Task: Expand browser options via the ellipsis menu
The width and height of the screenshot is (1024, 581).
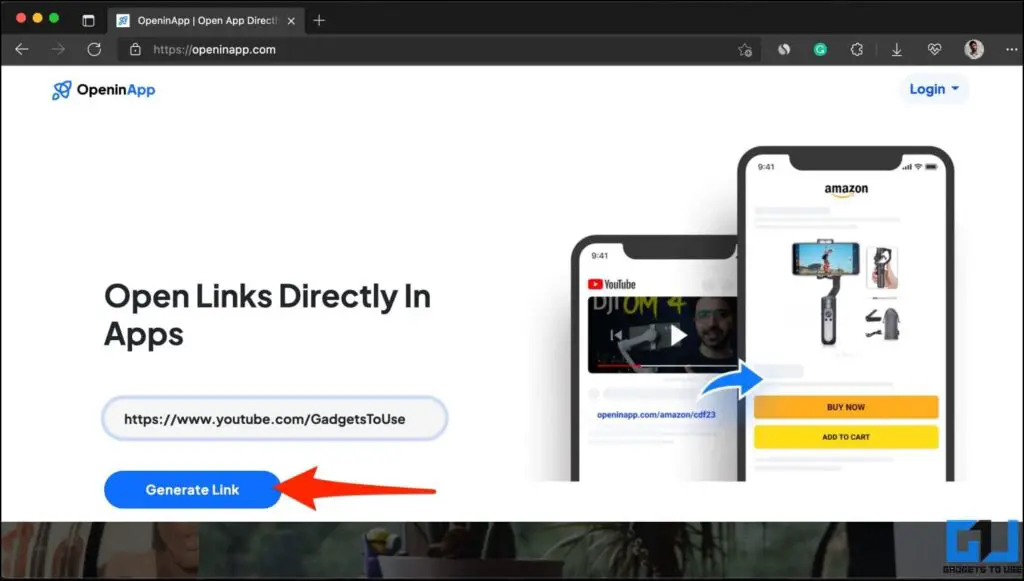Action: click(1011, 49)
